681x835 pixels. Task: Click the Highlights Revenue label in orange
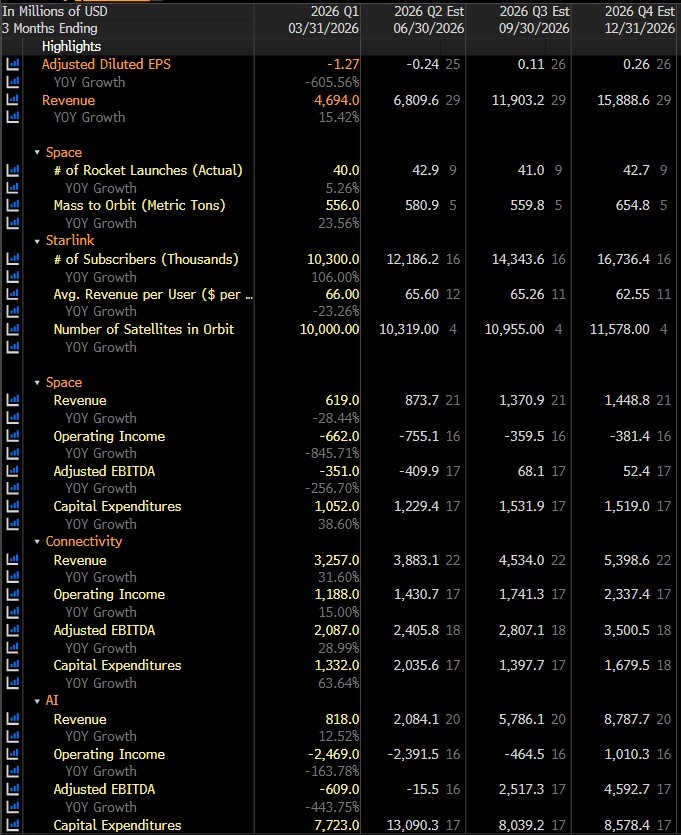tap(69, 100)
